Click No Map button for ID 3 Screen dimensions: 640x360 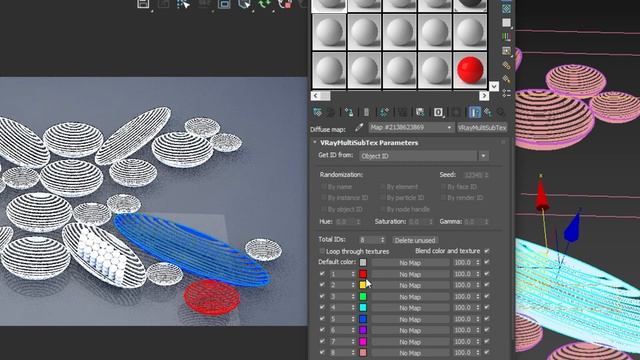click(410, 297)
